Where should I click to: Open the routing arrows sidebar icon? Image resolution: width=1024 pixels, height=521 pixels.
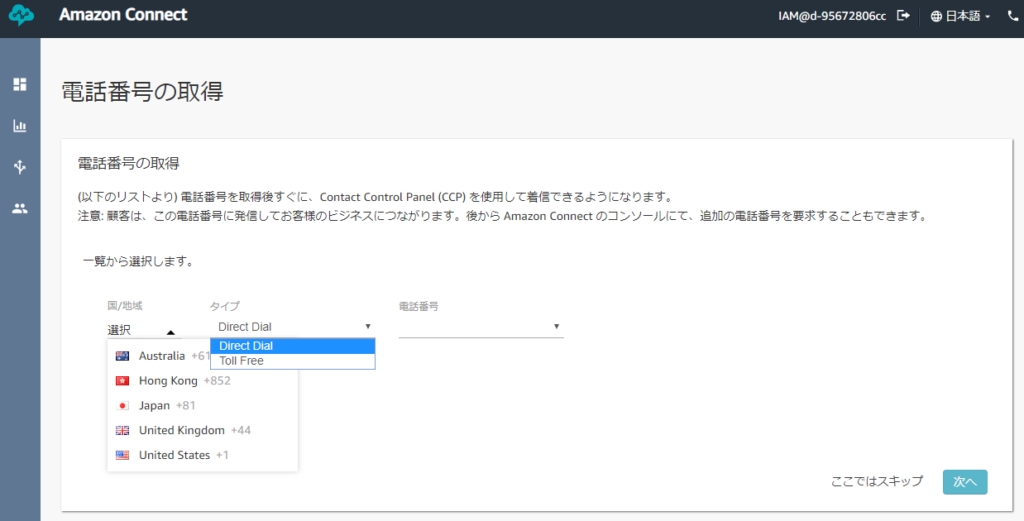pyautogui.click(x=20, y=167)
